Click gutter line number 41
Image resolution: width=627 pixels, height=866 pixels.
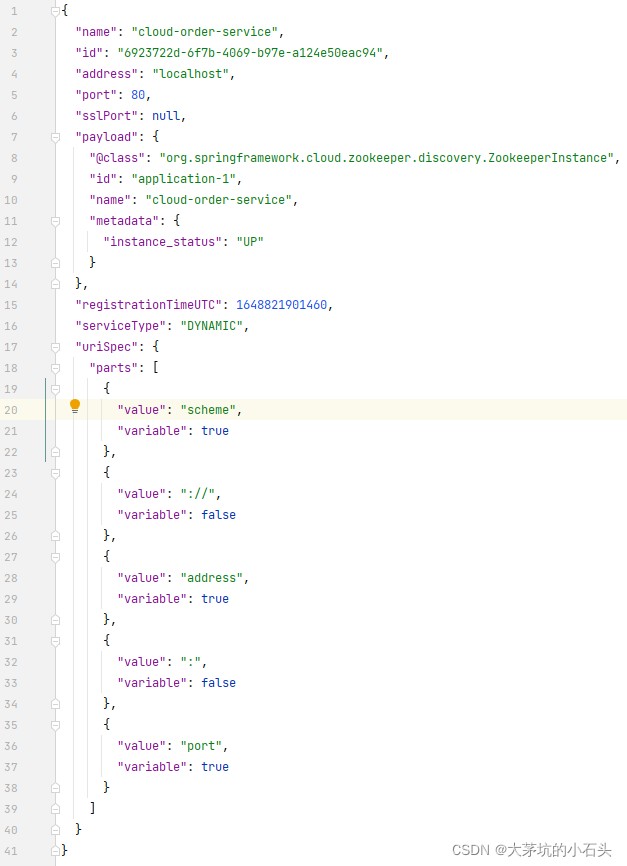point(11,851)
